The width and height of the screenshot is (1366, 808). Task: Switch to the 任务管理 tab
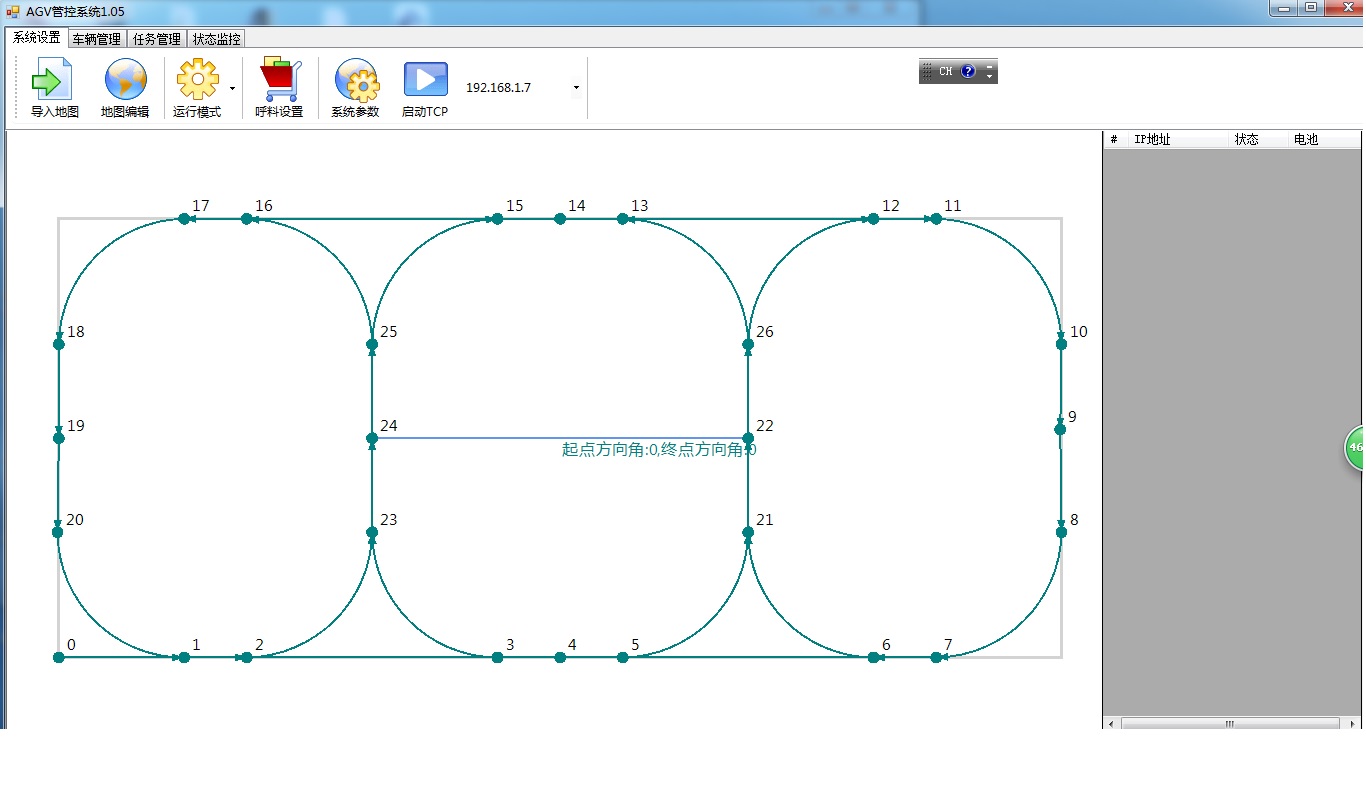[x=156, y=39]
